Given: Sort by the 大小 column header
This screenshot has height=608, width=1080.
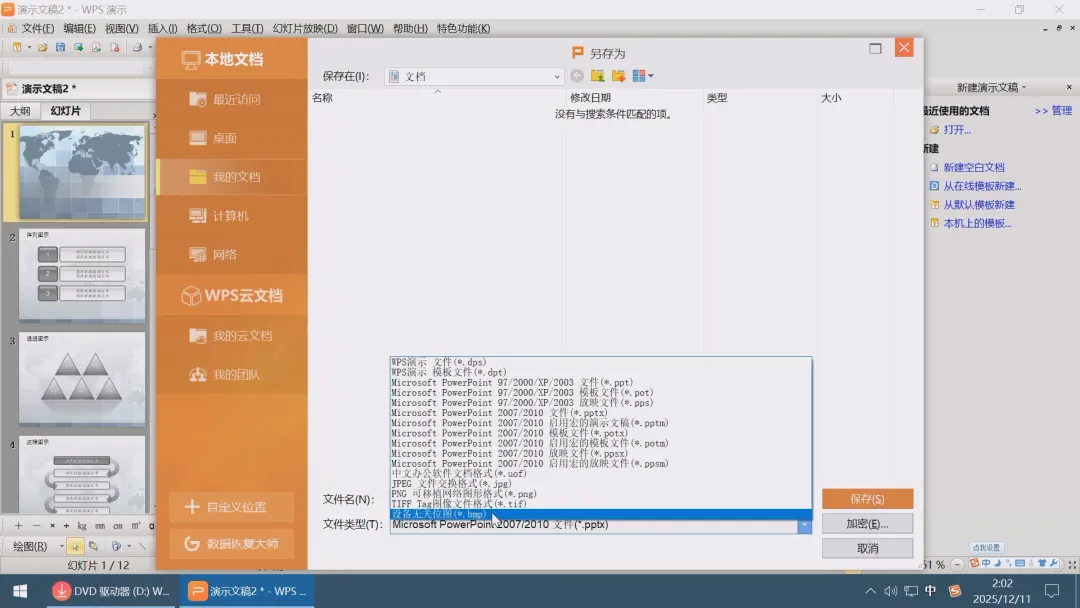Looking at the screenshot, I should click(x=855, y=98).
